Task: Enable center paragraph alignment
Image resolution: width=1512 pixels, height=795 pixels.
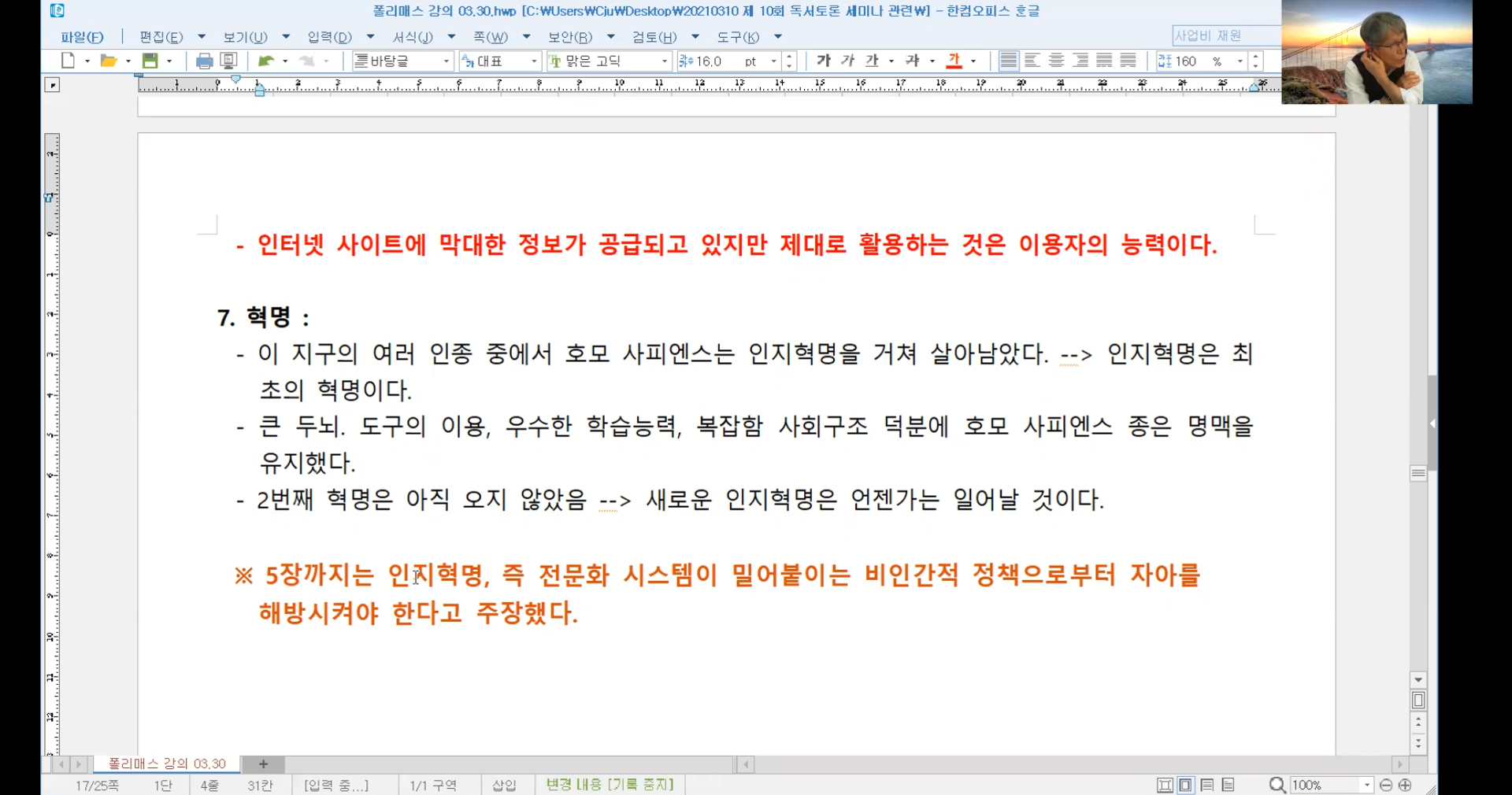Action: click(x=1057, y=61)
